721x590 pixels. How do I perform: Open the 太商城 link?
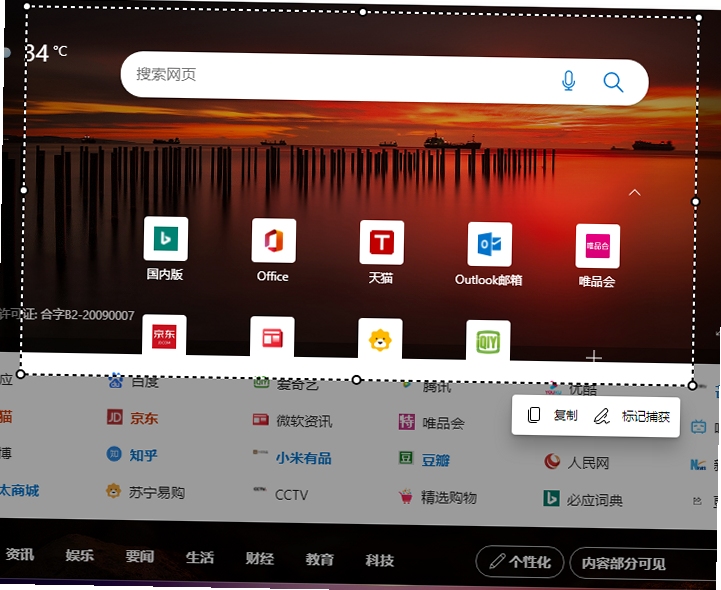click(x=19, y=490)
